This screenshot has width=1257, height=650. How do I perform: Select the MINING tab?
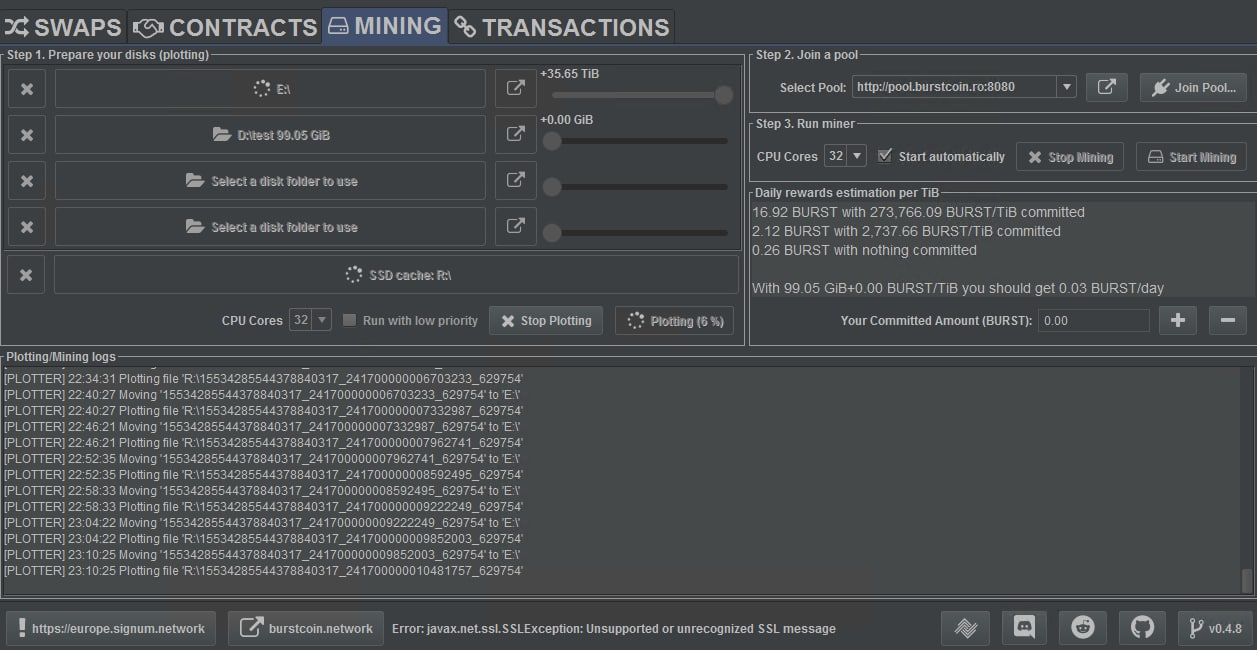[384, 26]
